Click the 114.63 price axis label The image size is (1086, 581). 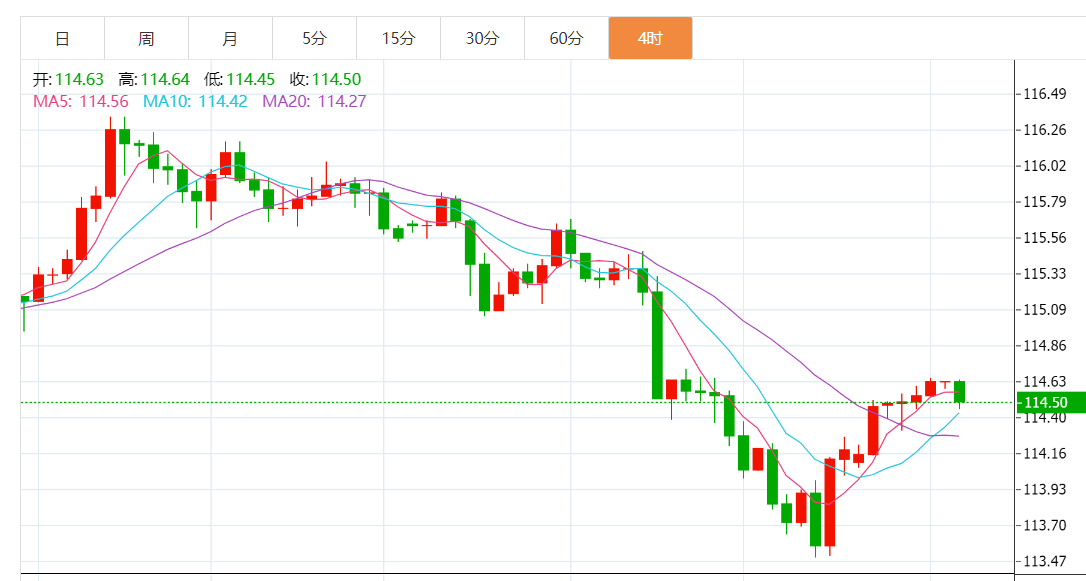pyautogui.click(x=1047, y=382)
